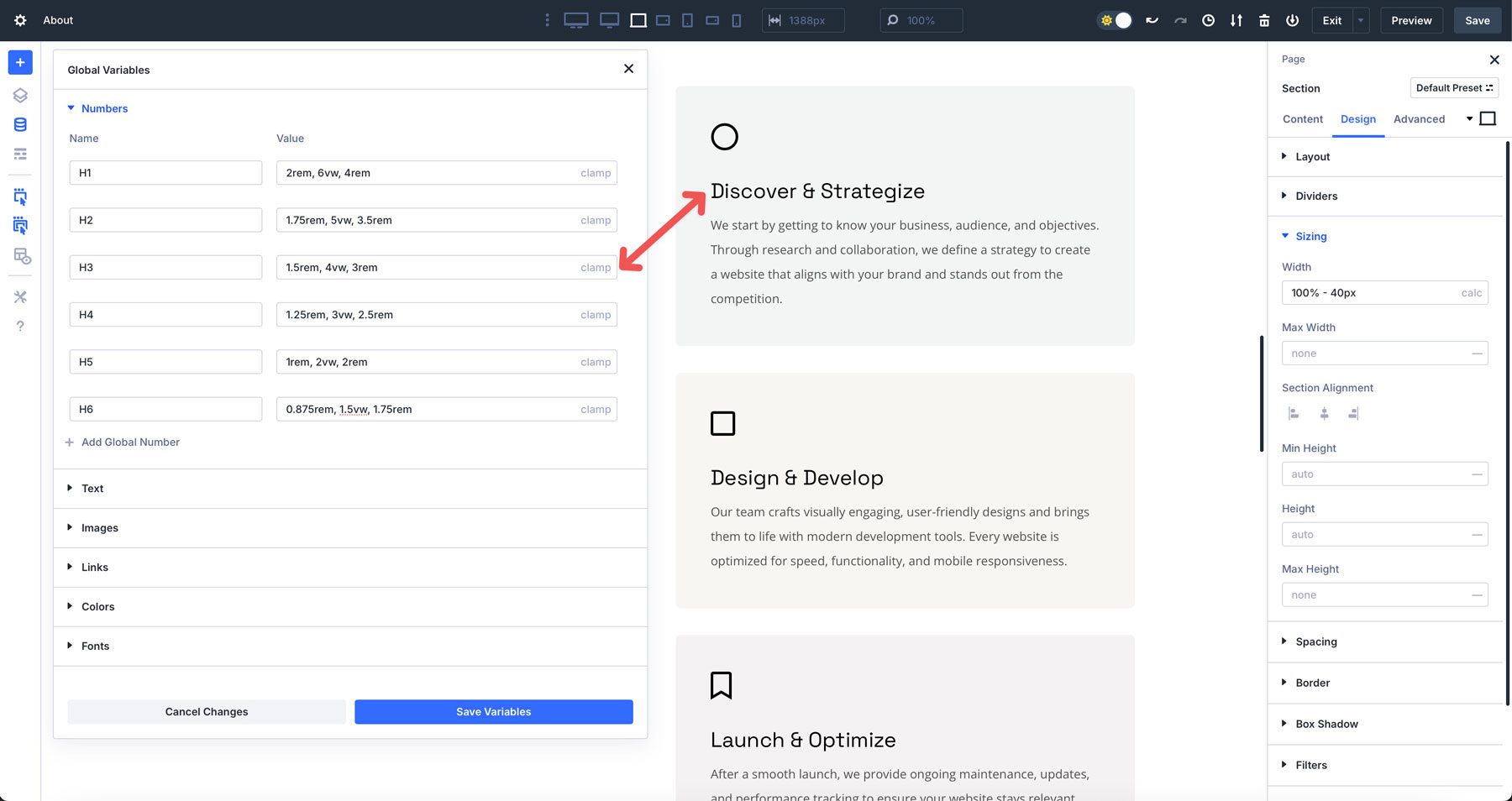
Task: Click the trash delete icon
Action: (1265, 20)
